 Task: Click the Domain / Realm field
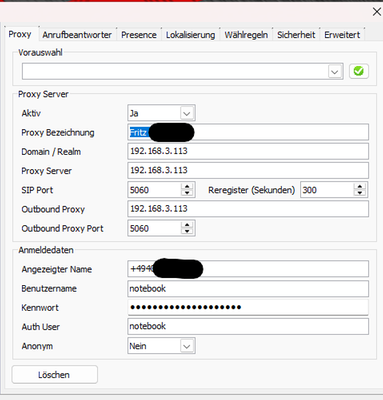pos(248,151)
